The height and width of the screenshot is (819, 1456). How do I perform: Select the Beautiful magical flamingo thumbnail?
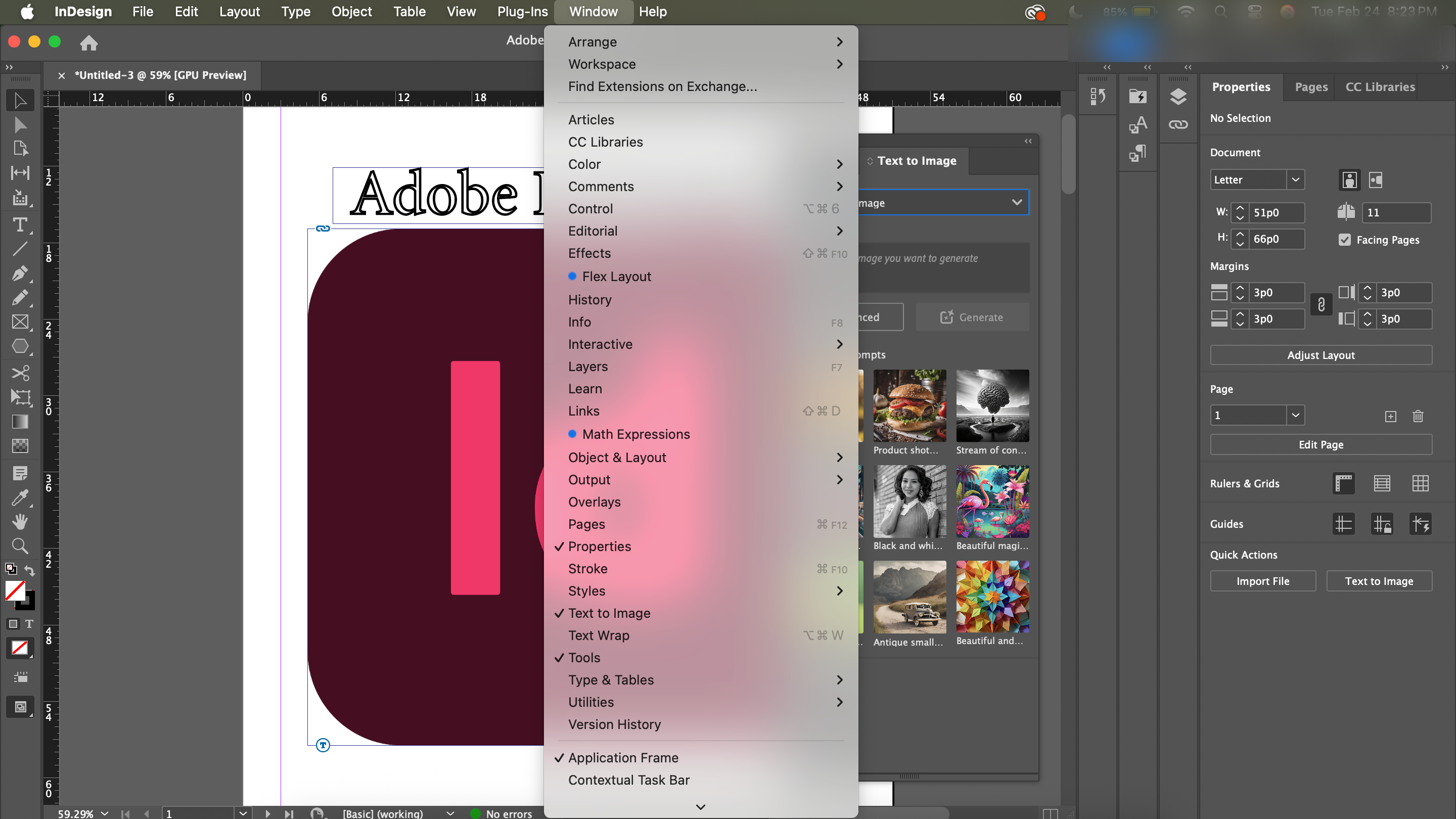click(992, 502)
